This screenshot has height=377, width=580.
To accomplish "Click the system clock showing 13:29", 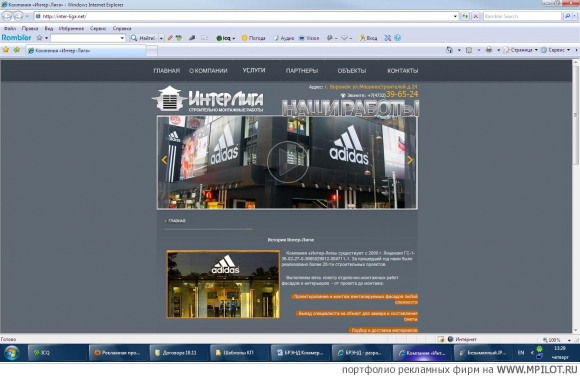I will click(x=560, y=348).
